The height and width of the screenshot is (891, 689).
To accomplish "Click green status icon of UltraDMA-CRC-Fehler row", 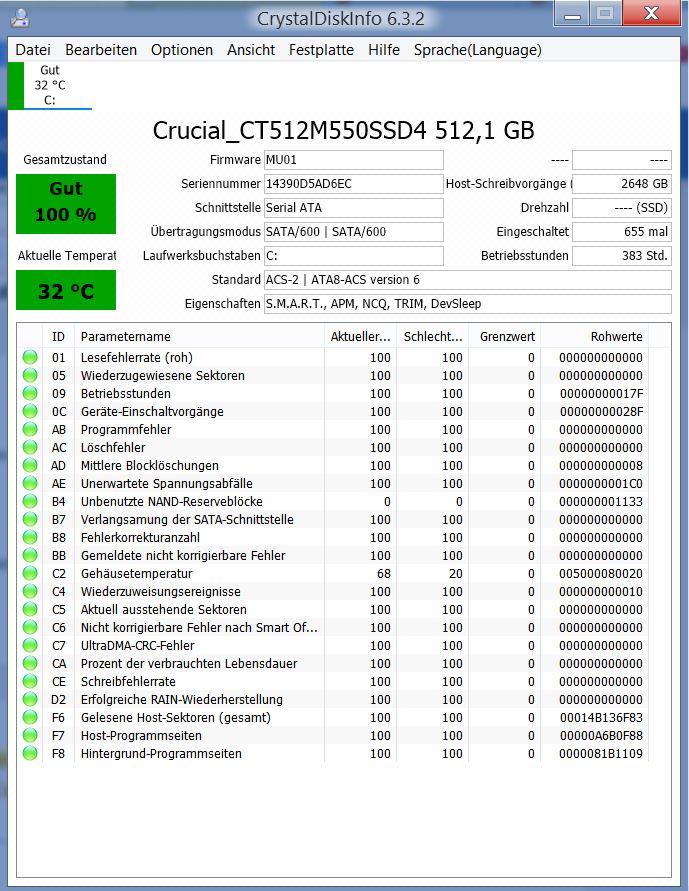I will 30,645.
